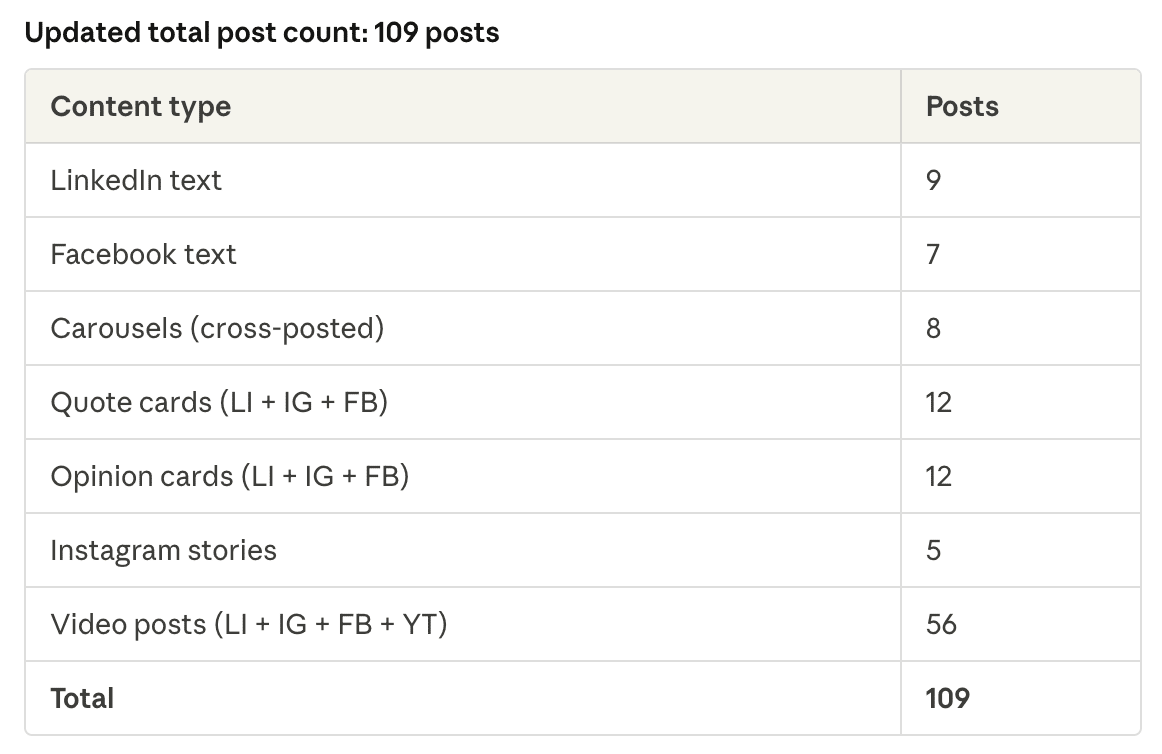Select the 'LinkedIn text' row label
The height and width of the screenshot is (754, 1162).
136,180
